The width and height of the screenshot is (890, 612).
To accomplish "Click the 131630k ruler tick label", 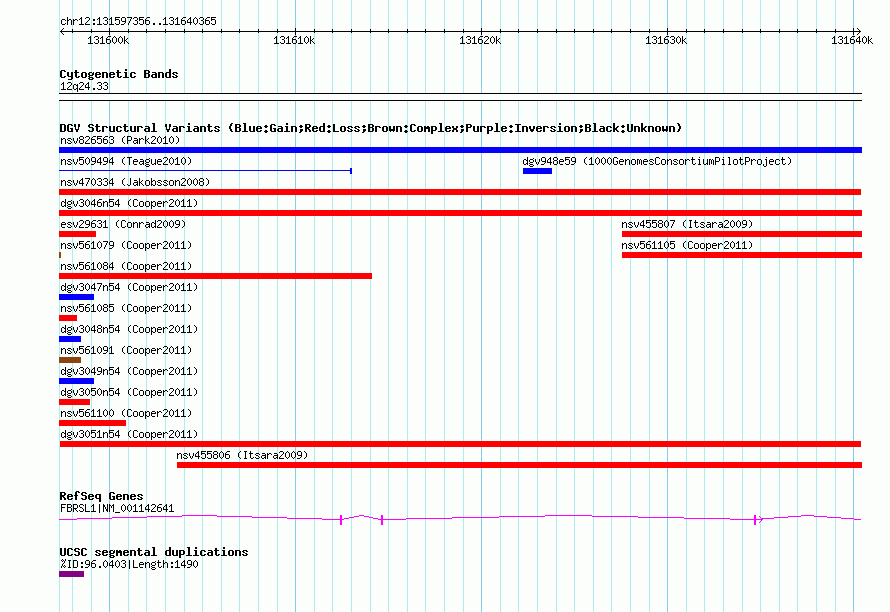I will coord(666,40).
